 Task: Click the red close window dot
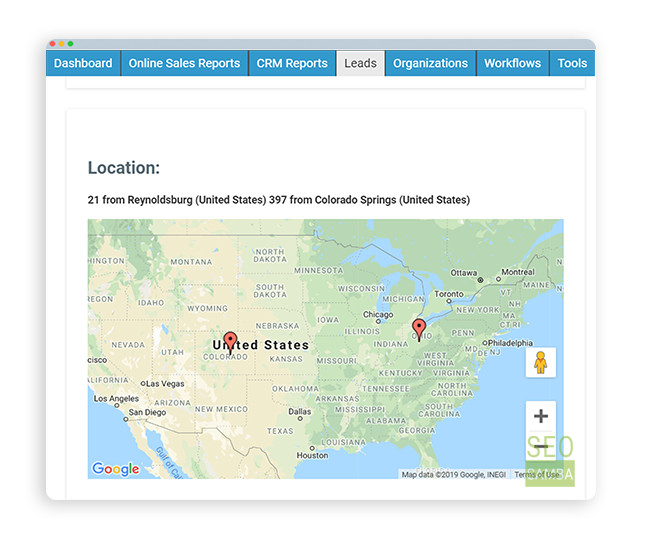coord(53,44)
